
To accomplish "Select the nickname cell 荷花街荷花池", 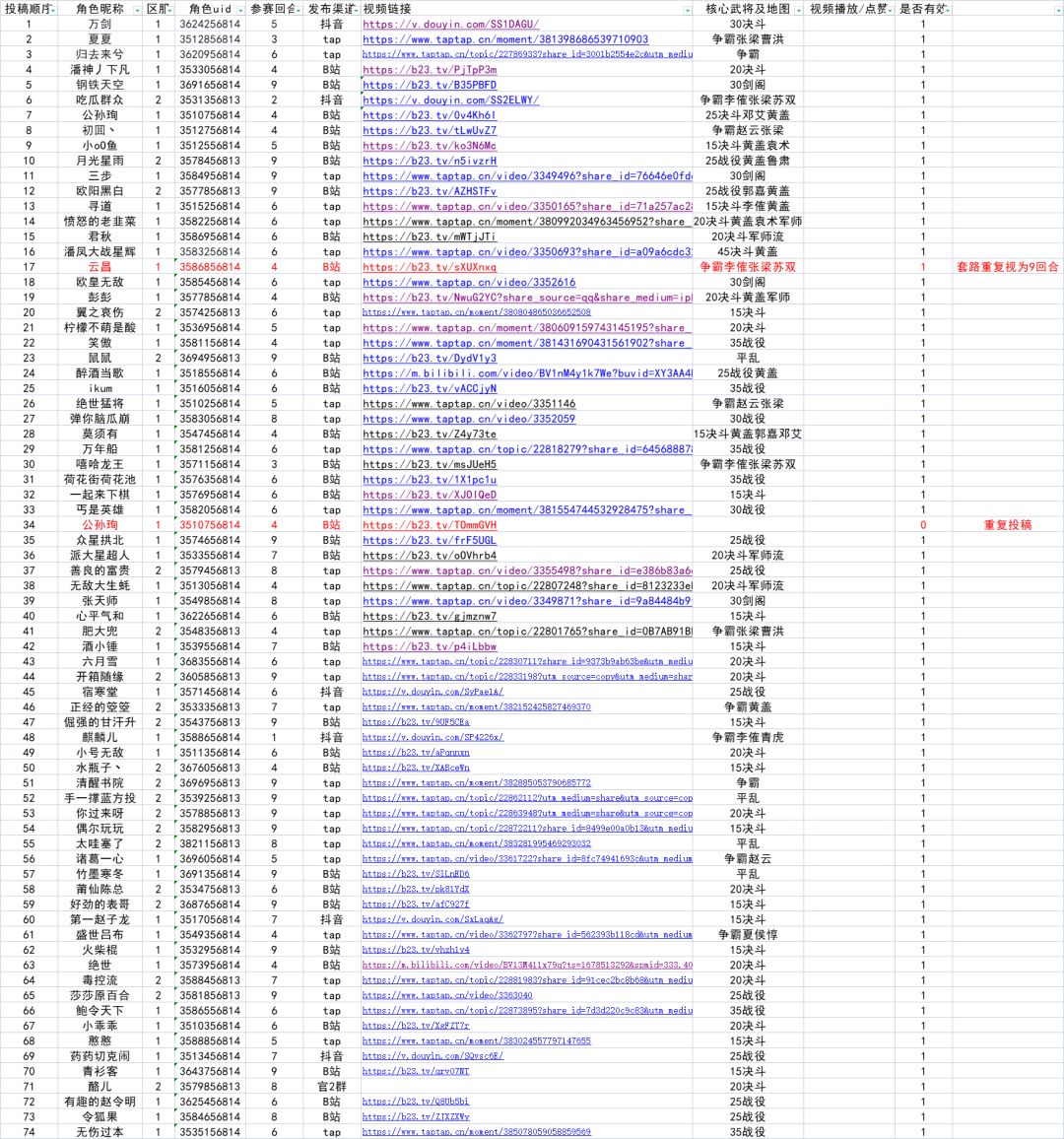I will [x=100, y=480].
